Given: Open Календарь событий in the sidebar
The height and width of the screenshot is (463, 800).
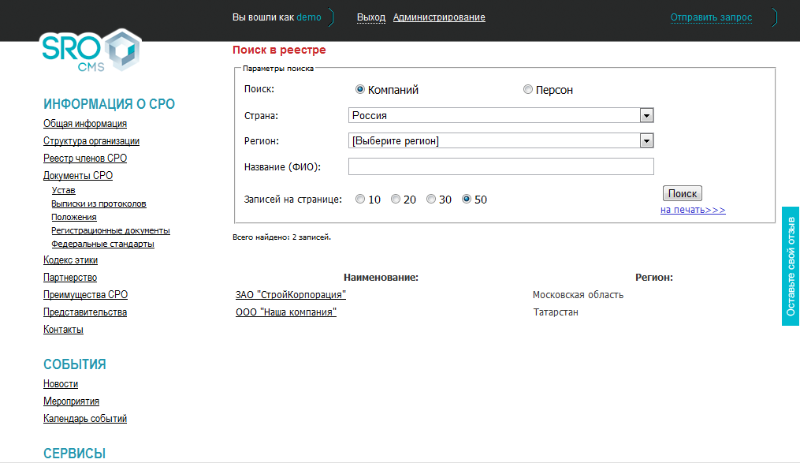Looking at the screenshot, I should [x=85, y=419].
